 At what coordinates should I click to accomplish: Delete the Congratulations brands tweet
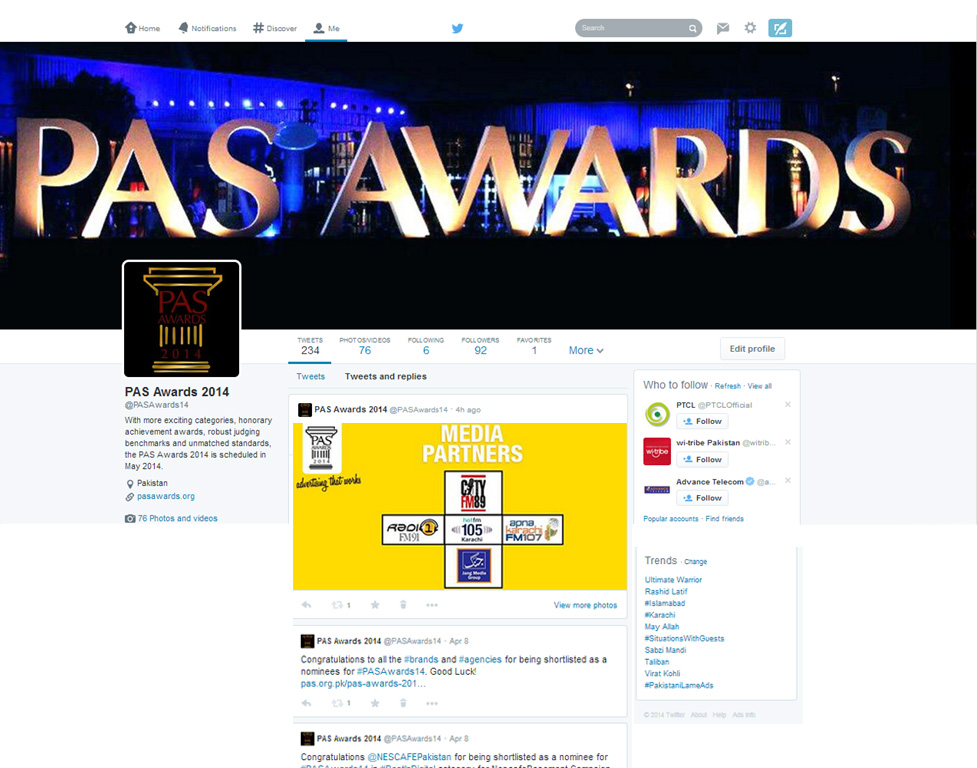coord(403,703)
